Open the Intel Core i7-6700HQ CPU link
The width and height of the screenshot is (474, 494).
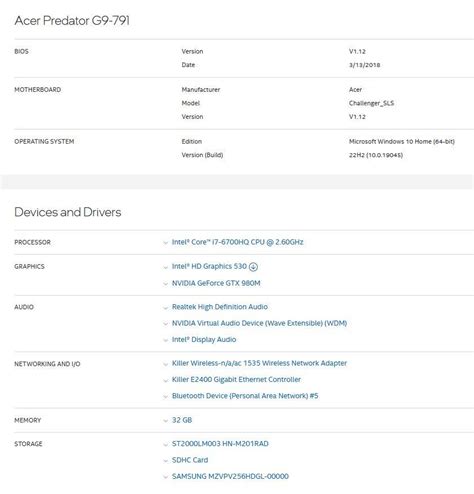point(238,242)
